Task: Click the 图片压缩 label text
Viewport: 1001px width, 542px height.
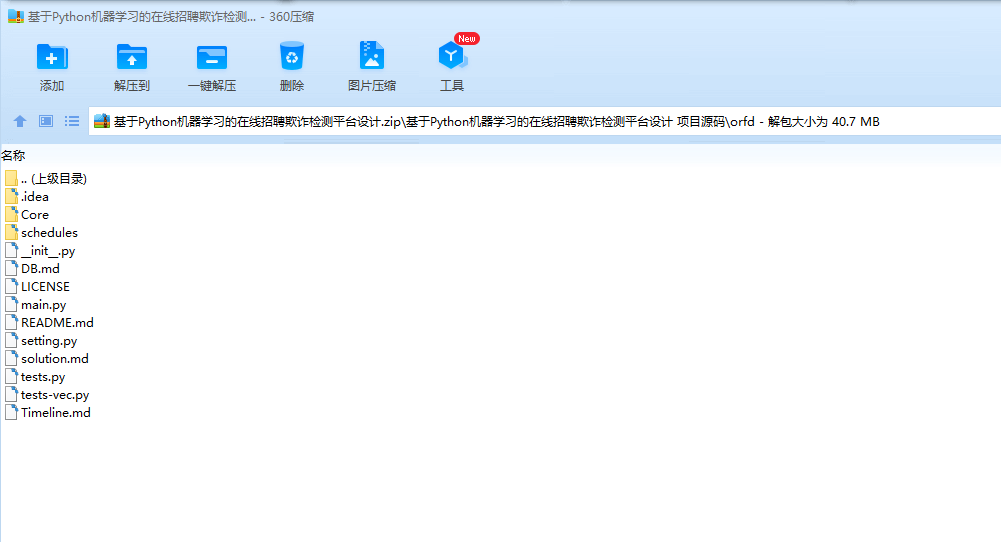Action: [x=372, y=86]
